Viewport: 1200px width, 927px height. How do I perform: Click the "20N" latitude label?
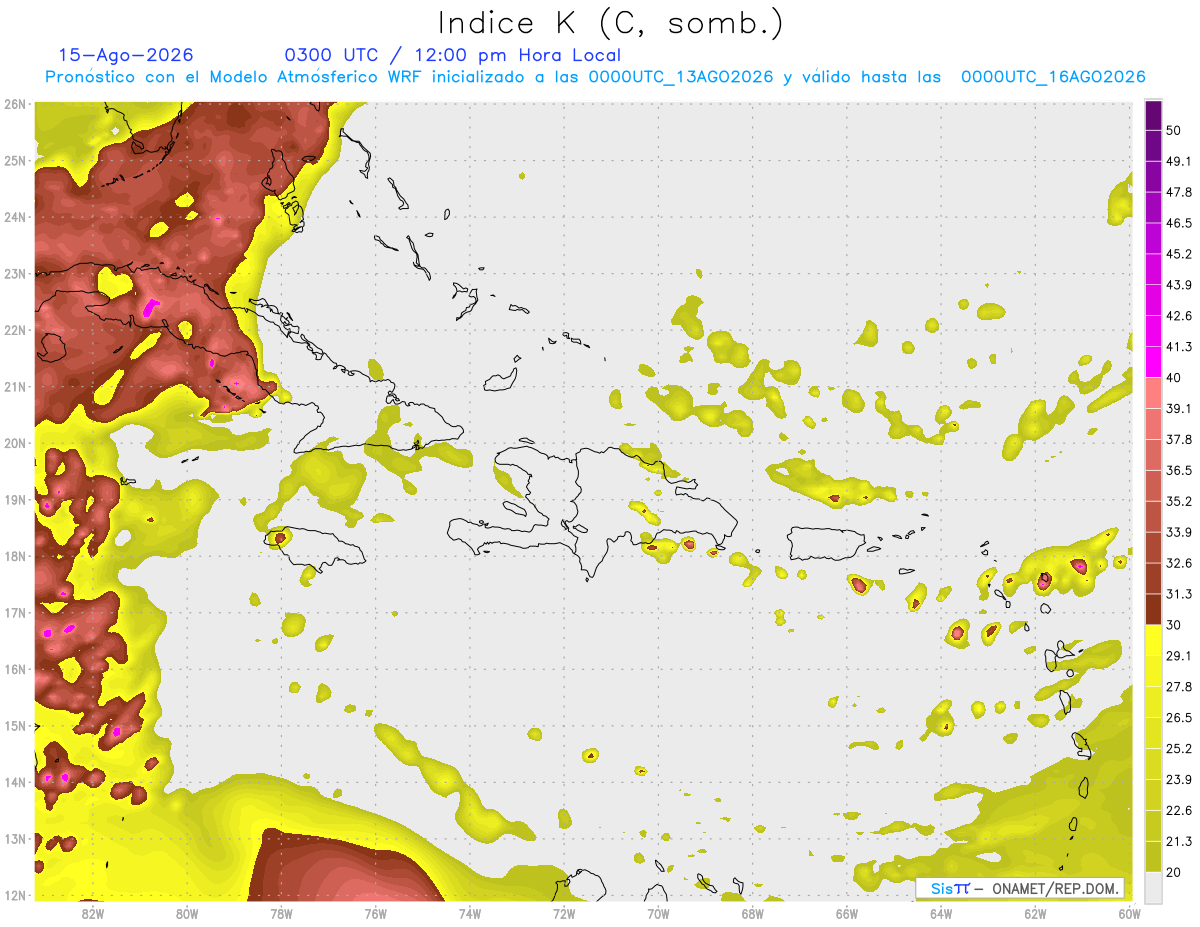[15, 443]
